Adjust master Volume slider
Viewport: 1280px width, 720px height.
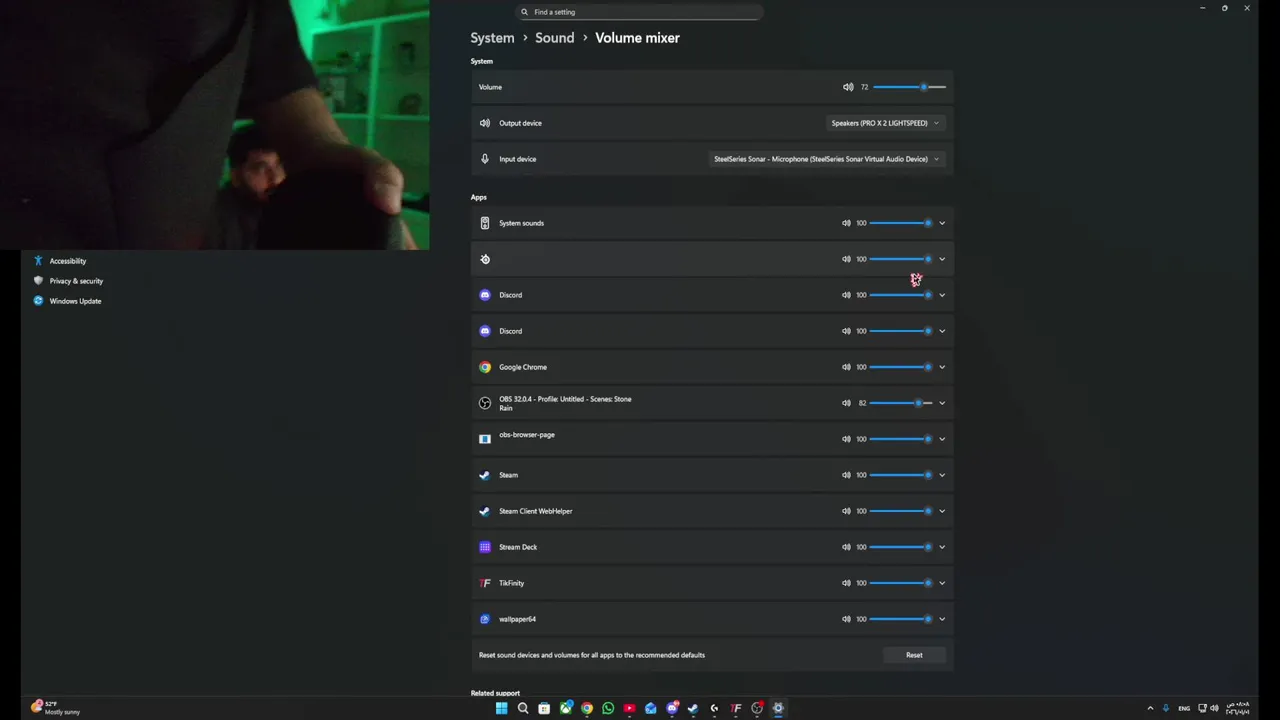[909, 87]
